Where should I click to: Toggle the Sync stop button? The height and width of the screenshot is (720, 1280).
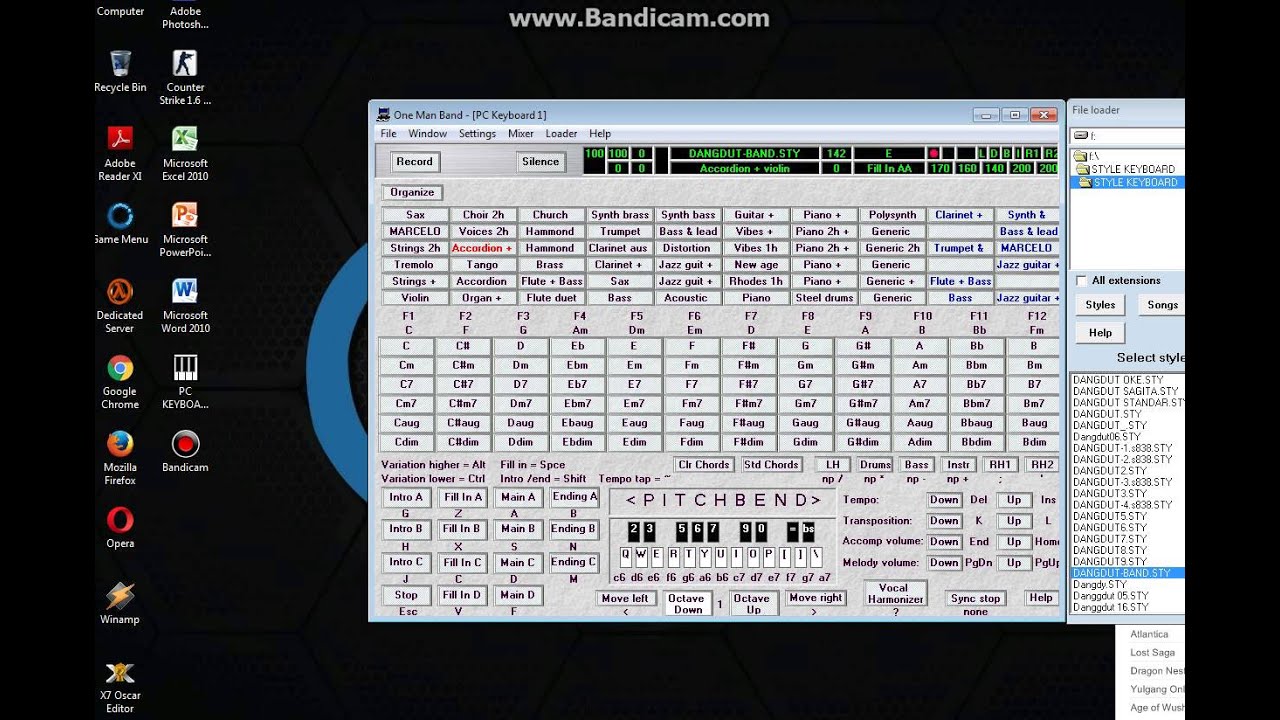coord(975,599)
